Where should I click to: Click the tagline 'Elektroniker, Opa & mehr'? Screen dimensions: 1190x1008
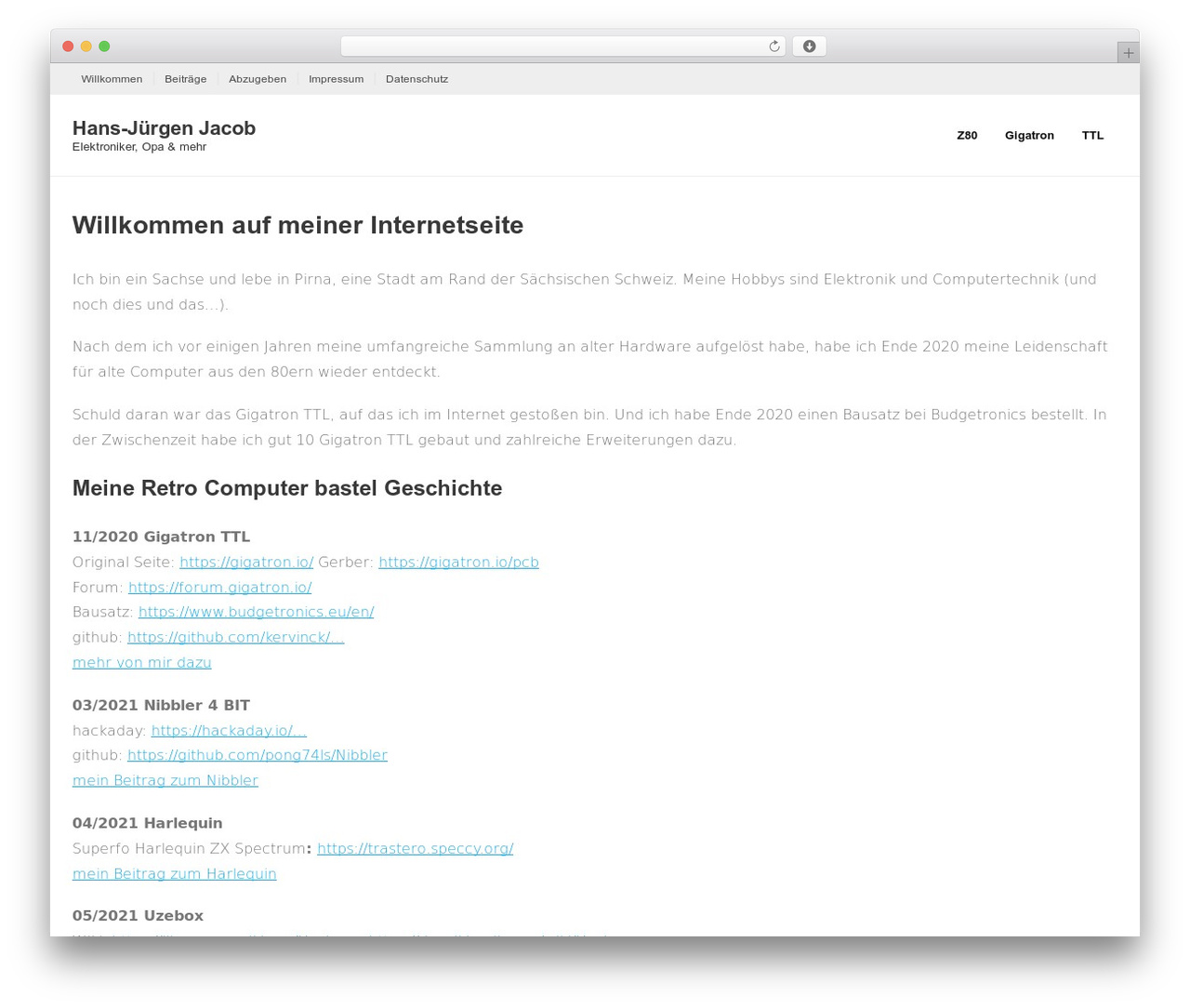(139, 147)
